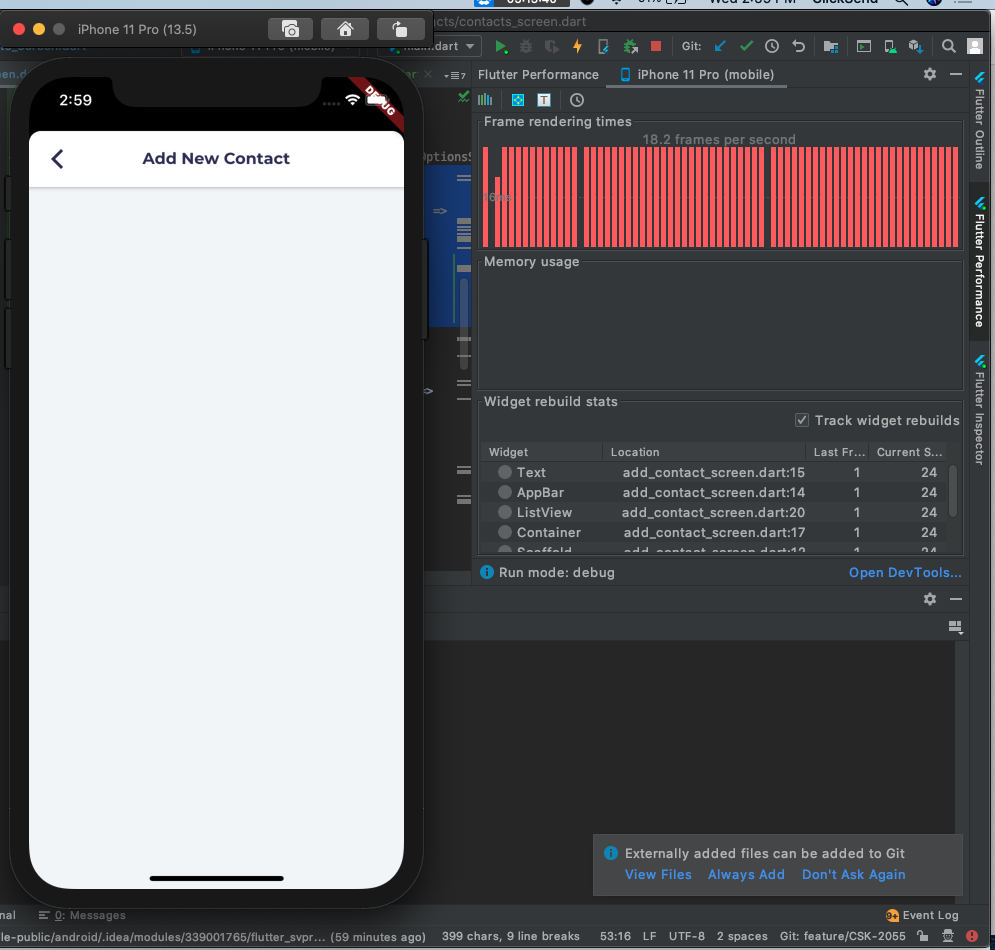Screen dimensions: 995x950
Task: Open Event Log tool window
Action: click(922, 915)
